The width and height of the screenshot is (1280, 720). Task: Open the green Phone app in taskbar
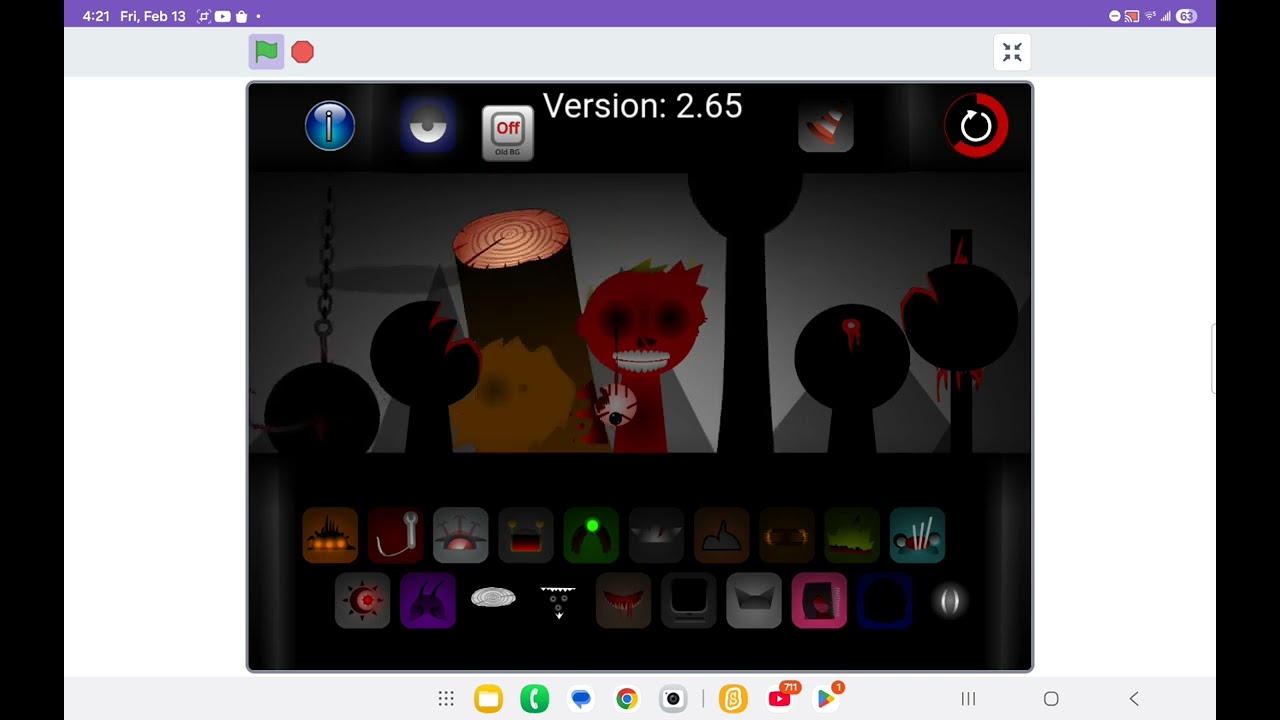pos(535,699)
